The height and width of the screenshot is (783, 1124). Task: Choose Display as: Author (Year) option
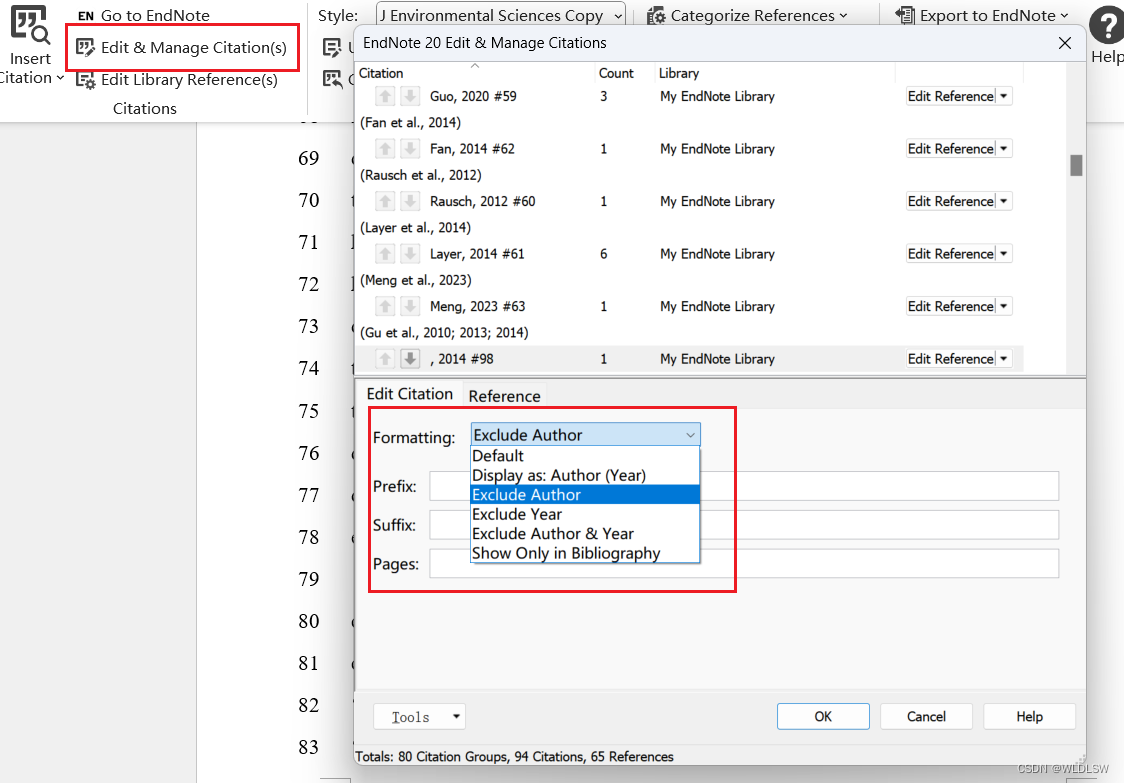pos(585,475)
